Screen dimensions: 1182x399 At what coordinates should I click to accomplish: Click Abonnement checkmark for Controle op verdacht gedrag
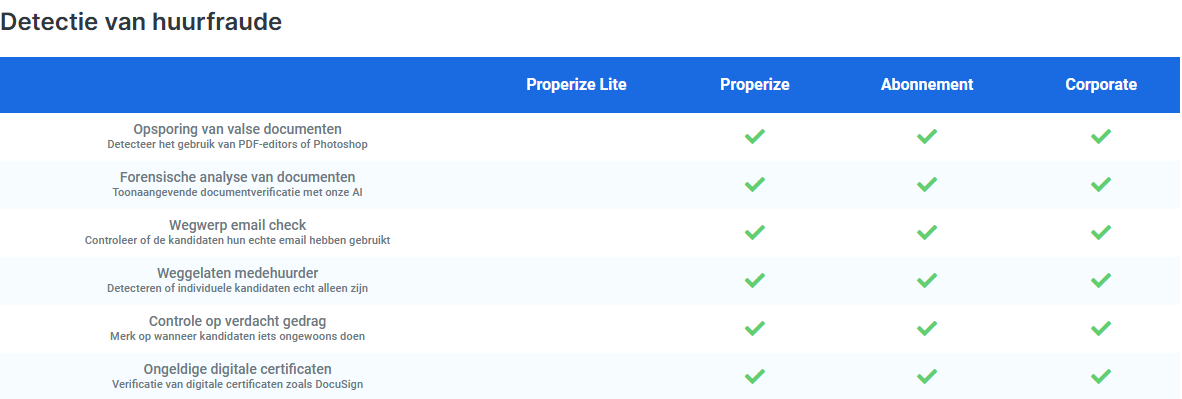tap(927, 328)
